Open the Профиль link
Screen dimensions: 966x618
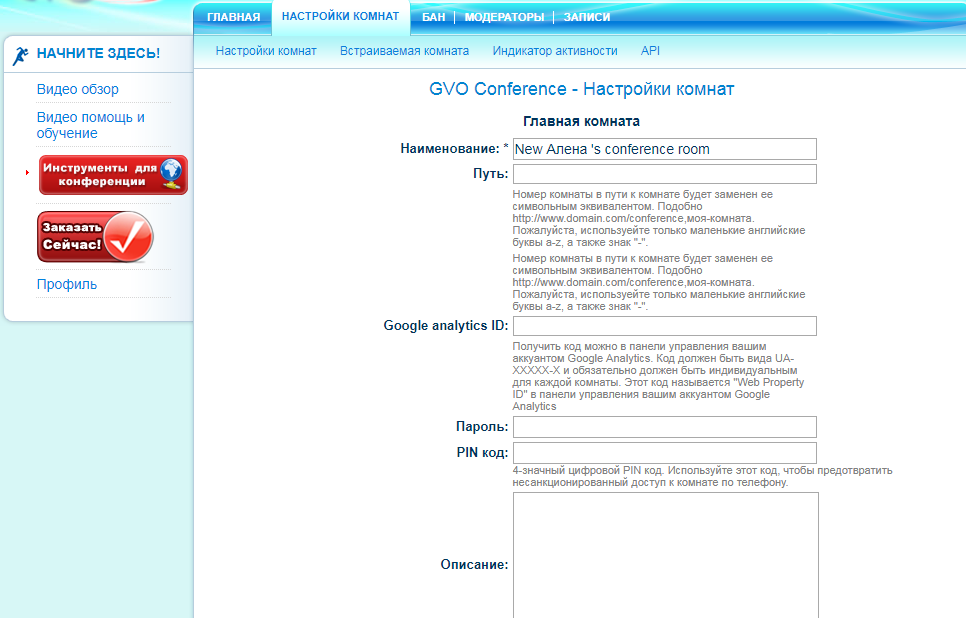click(x=67, y=285)
